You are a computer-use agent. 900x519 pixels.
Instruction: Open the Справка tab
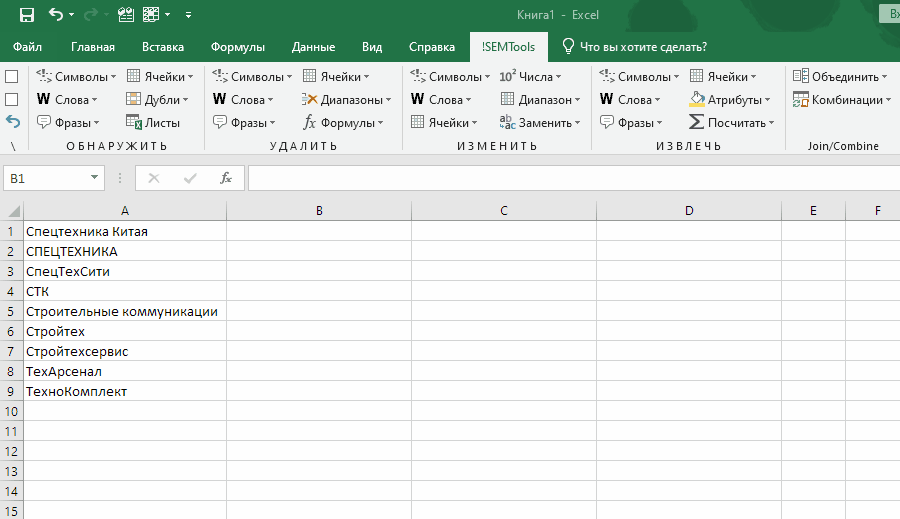pos(432,47)
